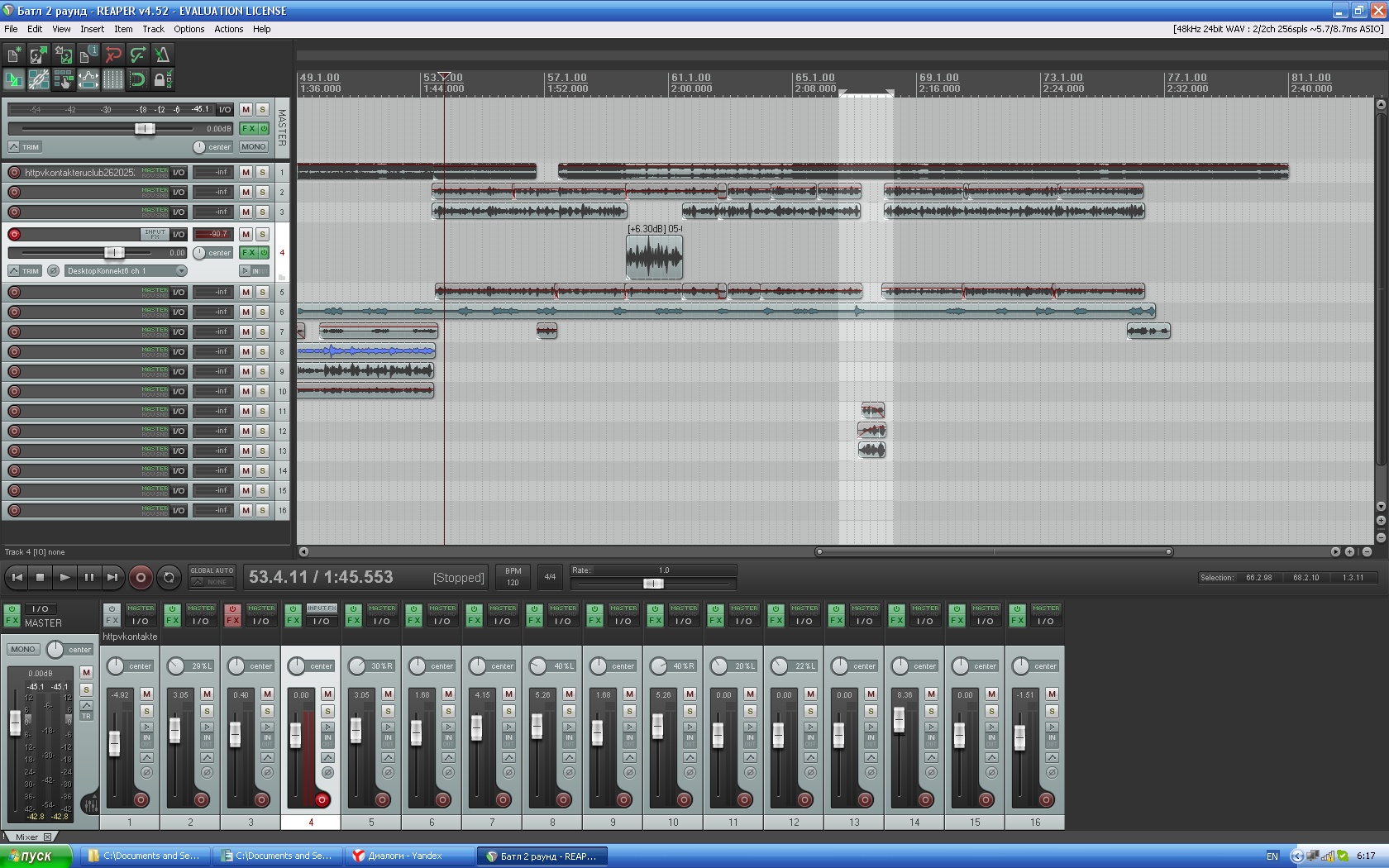Open the envelope menu in mixer channel 2
This screenshot has width=1389, height=868.
207,757
